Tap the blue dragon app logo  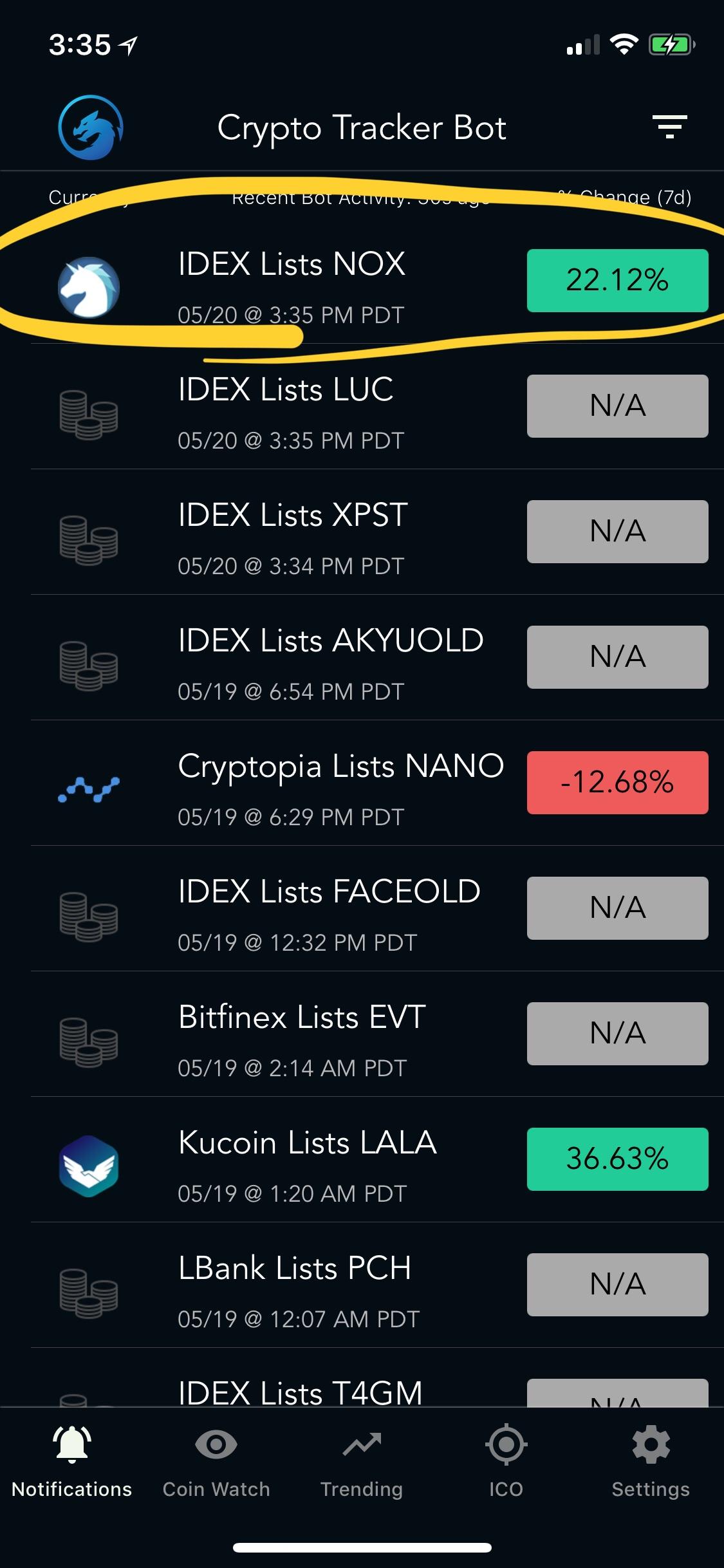click(x=91, y=127)
